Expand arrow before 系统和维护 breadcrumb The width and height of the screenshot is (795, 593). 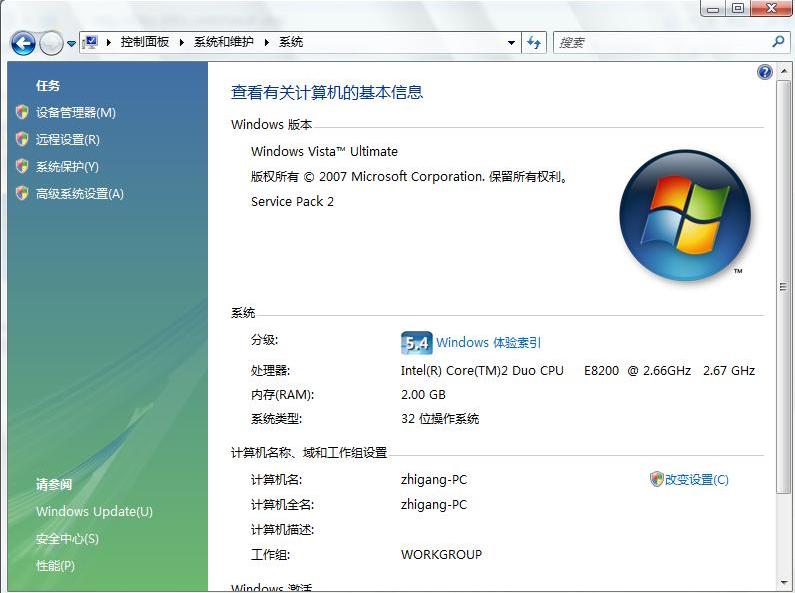coord(182,43)
